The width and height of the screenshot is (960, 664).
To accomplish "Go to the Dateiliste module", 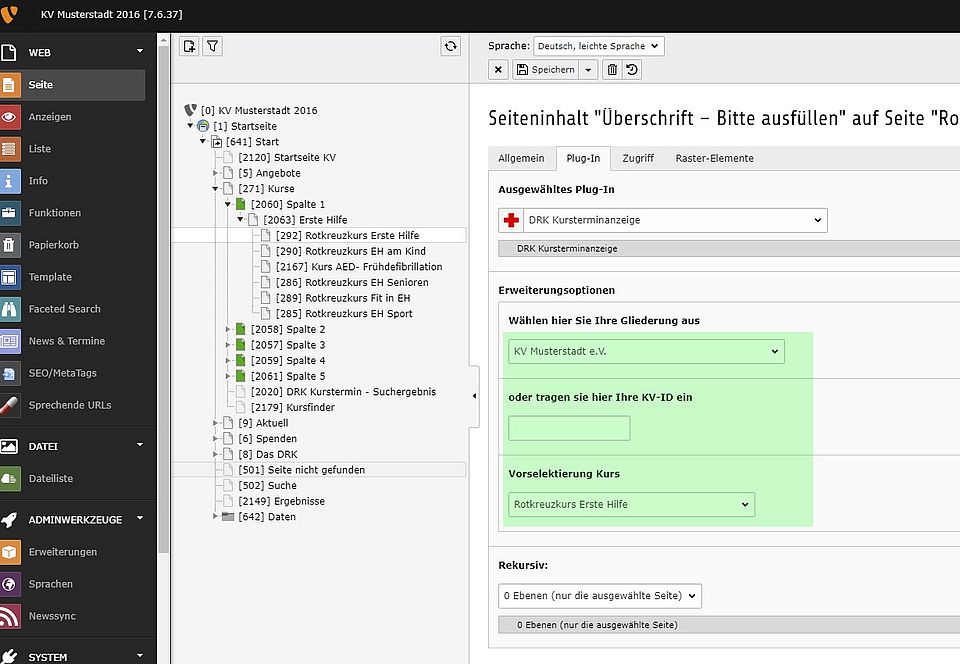I will [51, 478].
